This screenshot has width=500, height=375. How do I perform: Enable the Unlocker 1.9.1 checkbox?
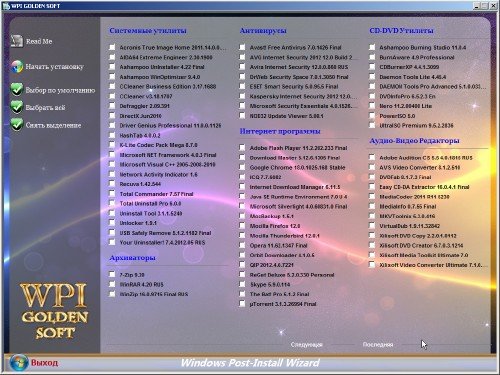112,223
